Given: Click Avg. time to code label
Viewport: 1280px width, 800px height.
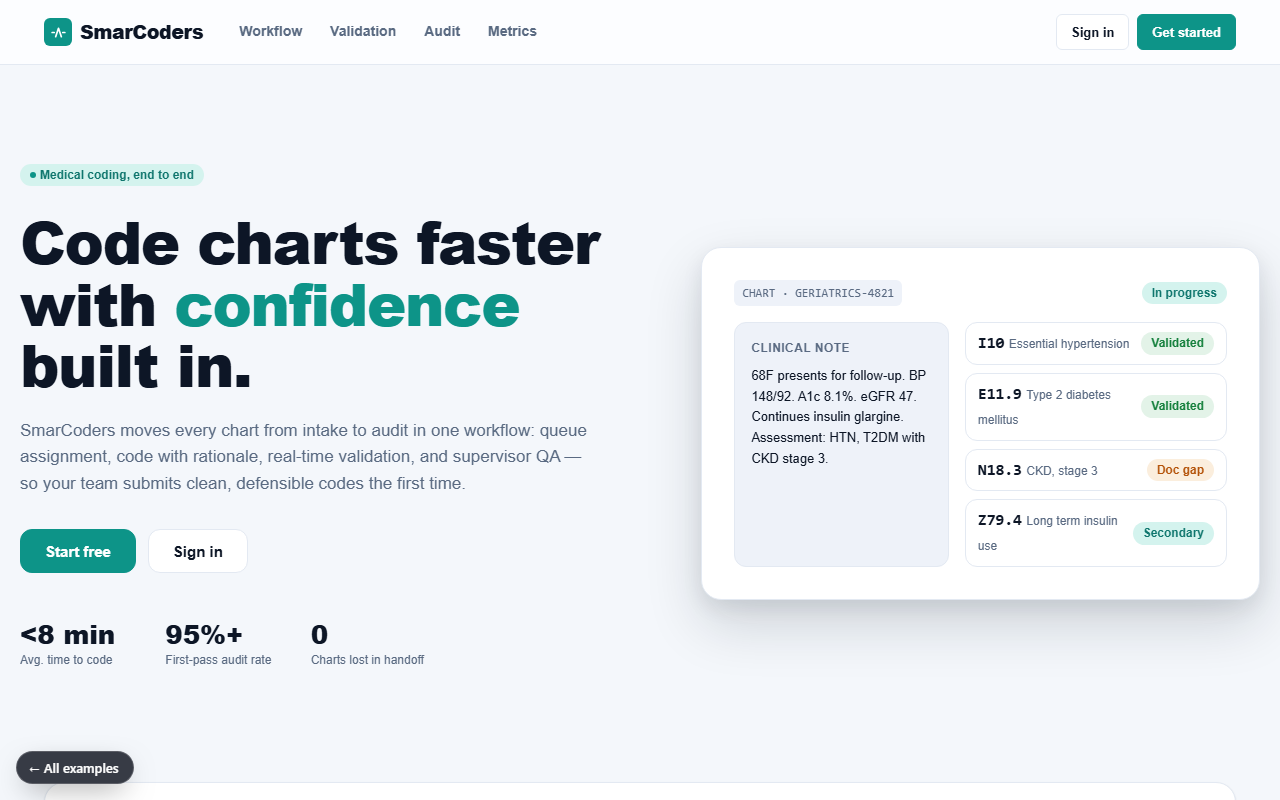Looking at the screenshot, I should click(x=66, y=660).
